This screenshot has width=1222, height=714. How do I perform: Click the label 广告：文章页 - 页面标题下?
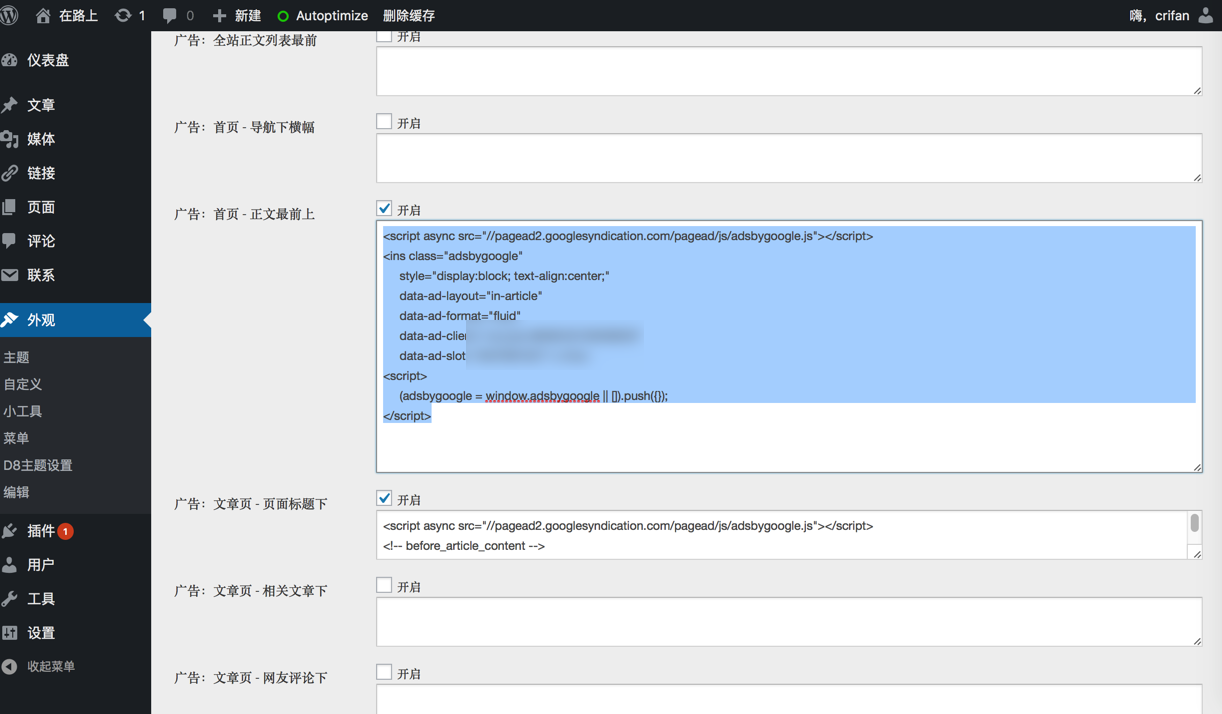click(251, 504)
